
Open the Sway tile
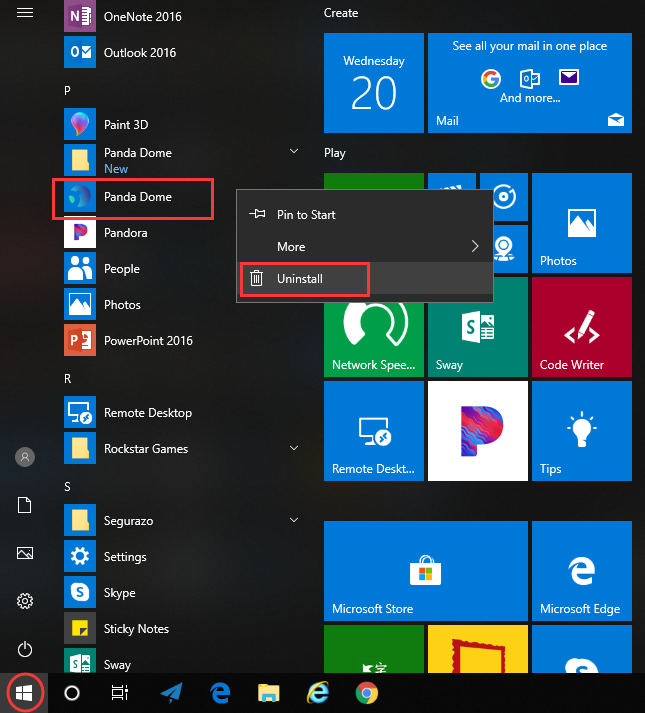(478, 340)
